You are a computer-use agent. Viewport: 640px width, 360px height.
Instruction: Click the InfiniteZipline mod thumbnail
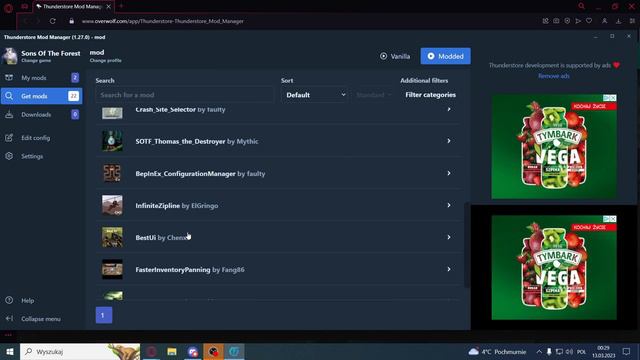(112, 205)
